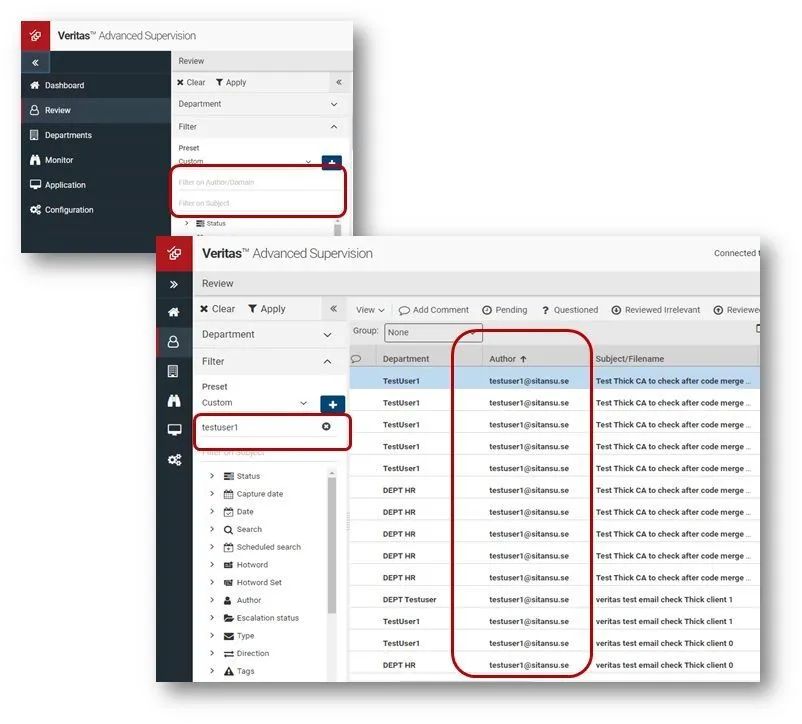Mark item as Reviewed Irrelevant
802x724 pixels.
click(x=656, y=310)
